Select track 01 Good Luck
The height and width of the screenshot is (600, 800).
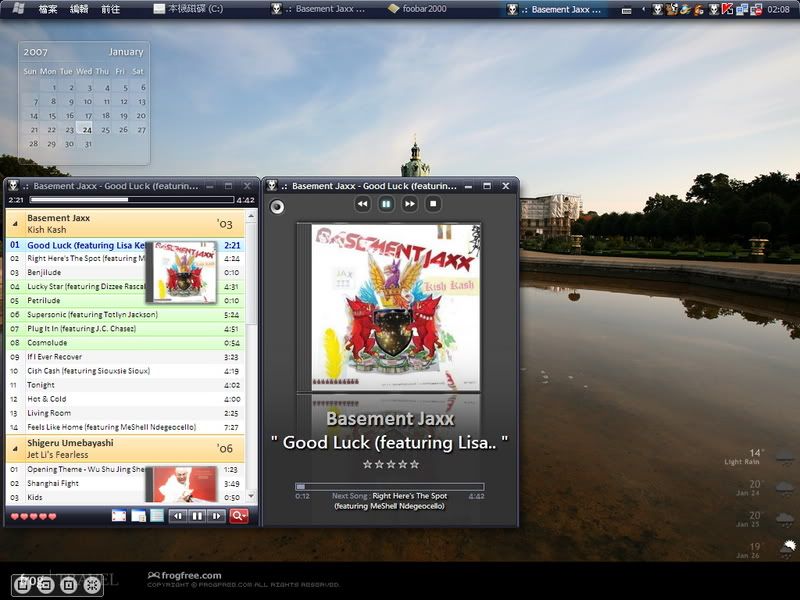[x=125, y=245]
